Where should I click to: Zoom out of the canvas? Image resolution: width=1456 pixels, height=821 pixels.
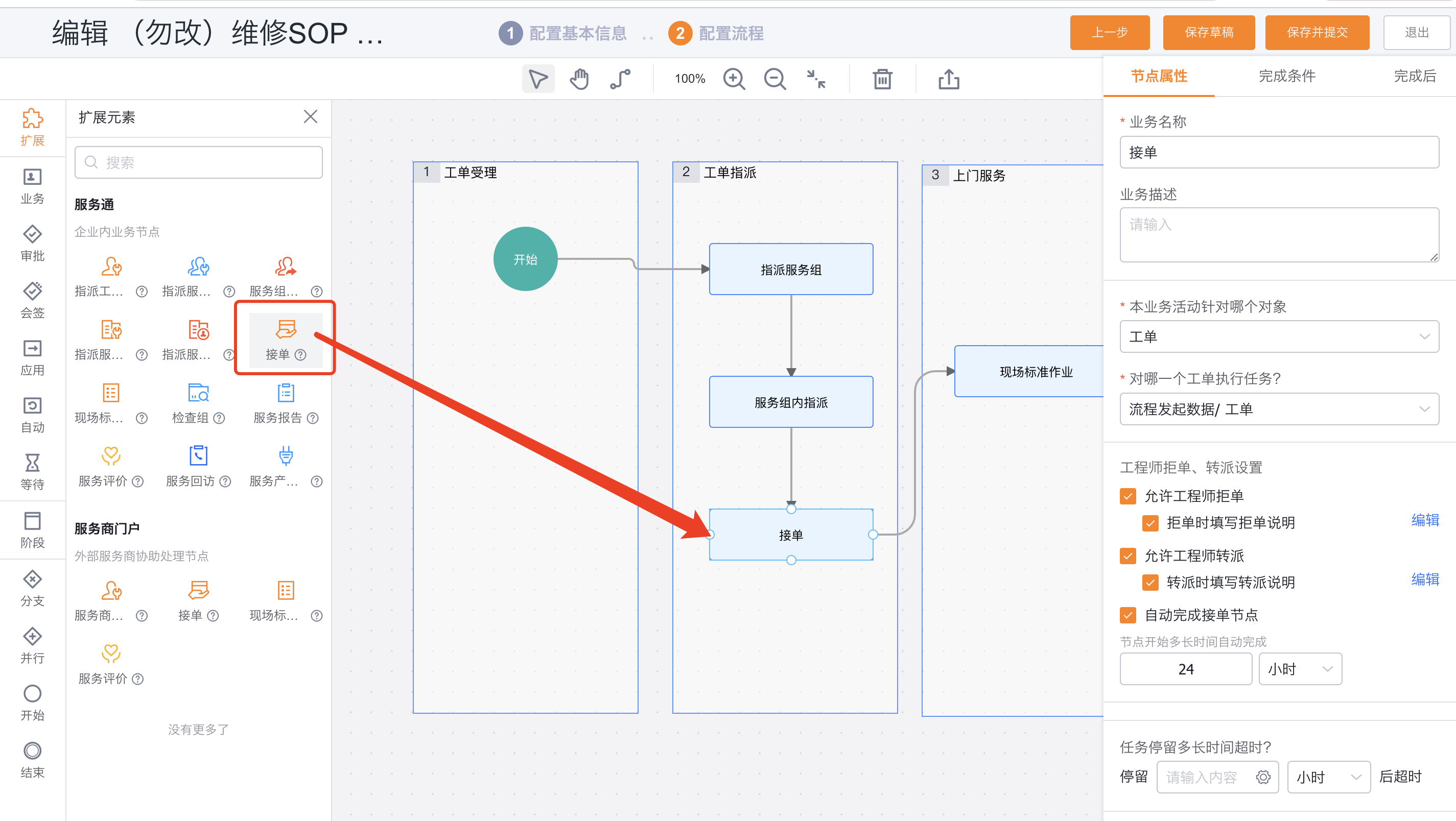click(x=775, y=79)
